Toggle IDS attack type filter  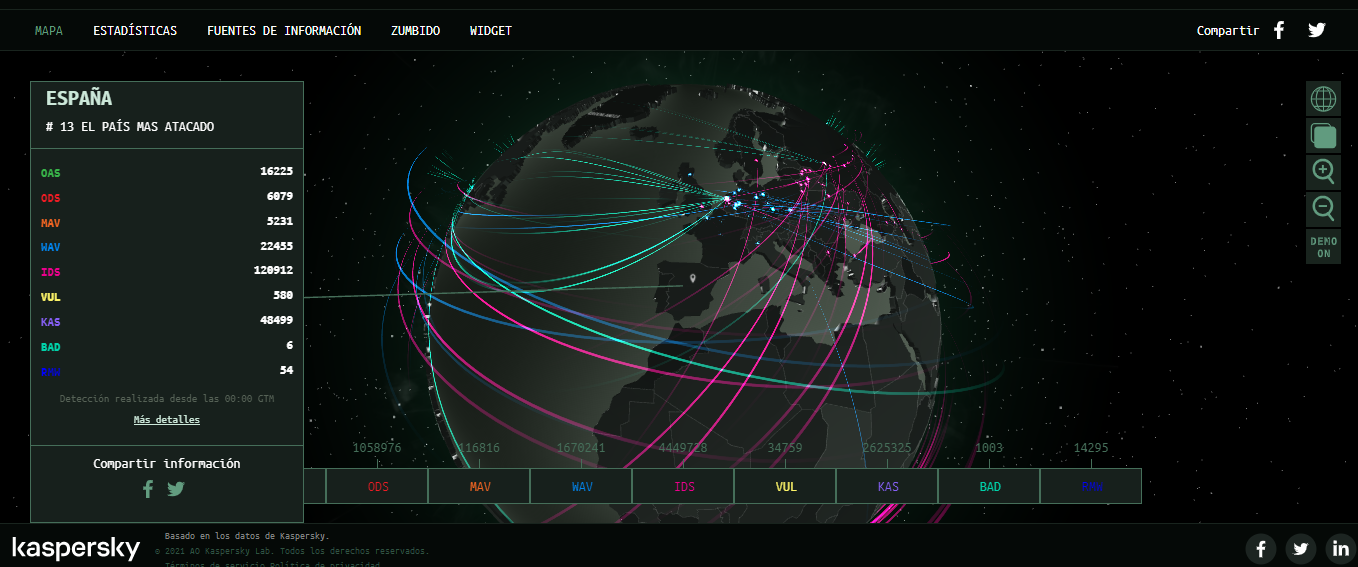[x=684, y=487]
